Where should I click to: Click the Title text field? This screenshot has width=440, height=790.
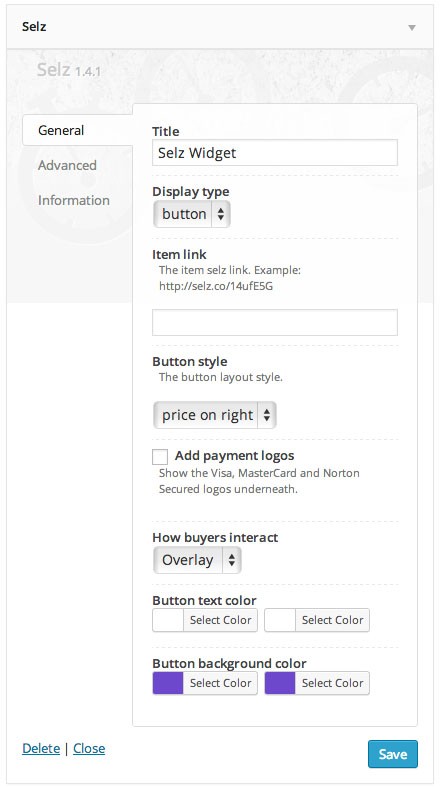[275, 153]
